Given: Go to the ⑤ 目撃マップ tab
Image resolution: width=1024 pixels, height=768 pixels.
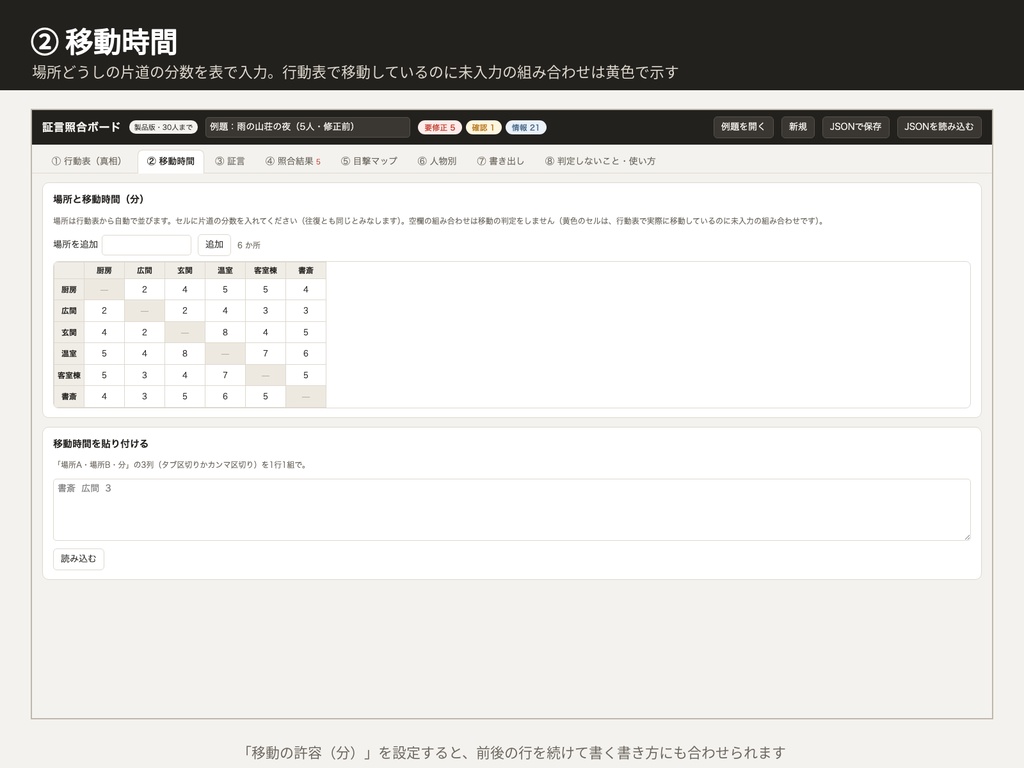Looking at the screenshot, I should [x=369, y=161].
